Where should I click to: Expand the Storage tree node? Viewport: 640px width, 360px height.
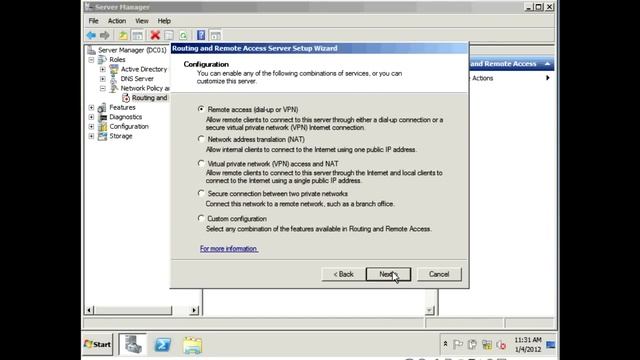click(x=91, y=136)
